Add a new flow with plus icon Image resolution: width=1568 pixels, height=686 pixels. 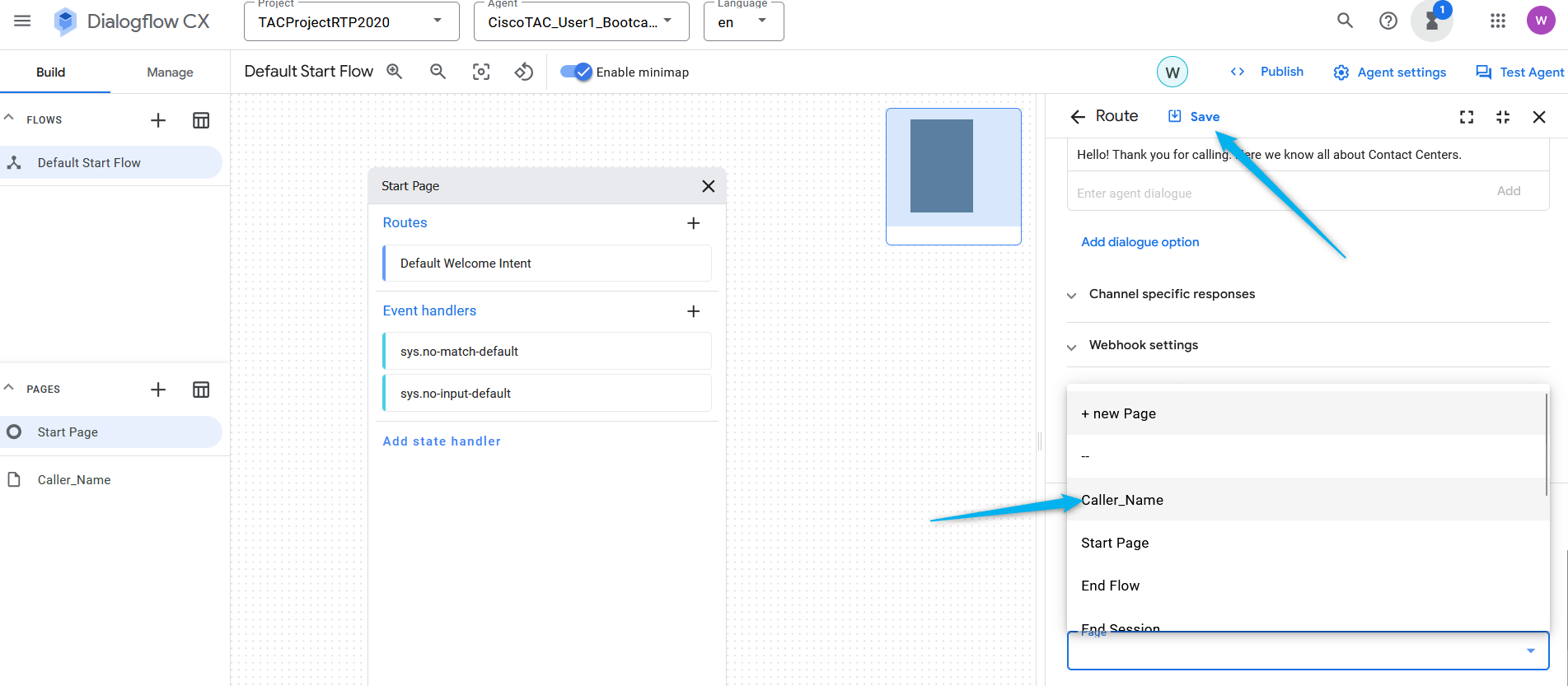pos(158,120)
